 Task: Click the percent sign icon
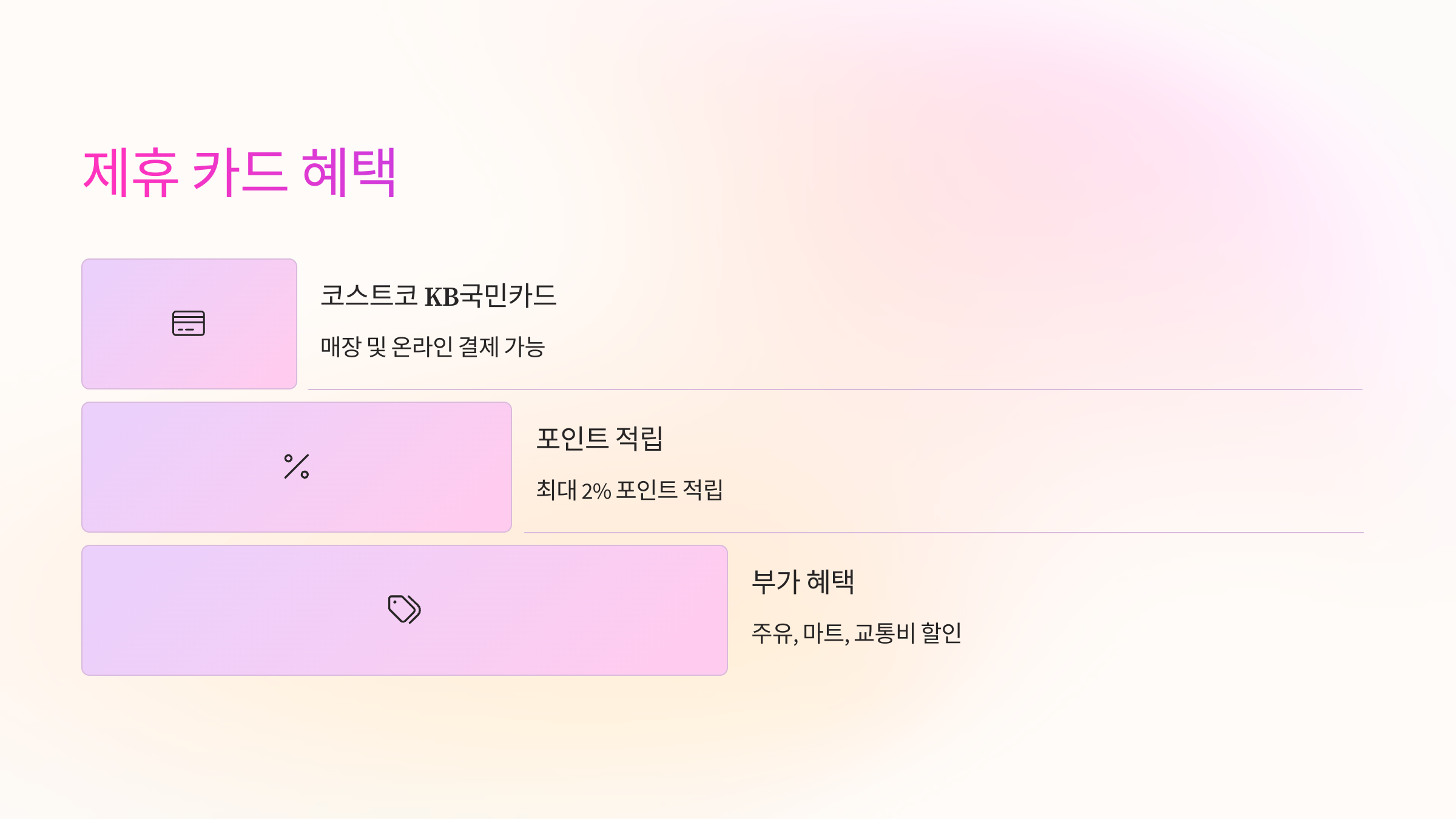(x=297, y=467)
